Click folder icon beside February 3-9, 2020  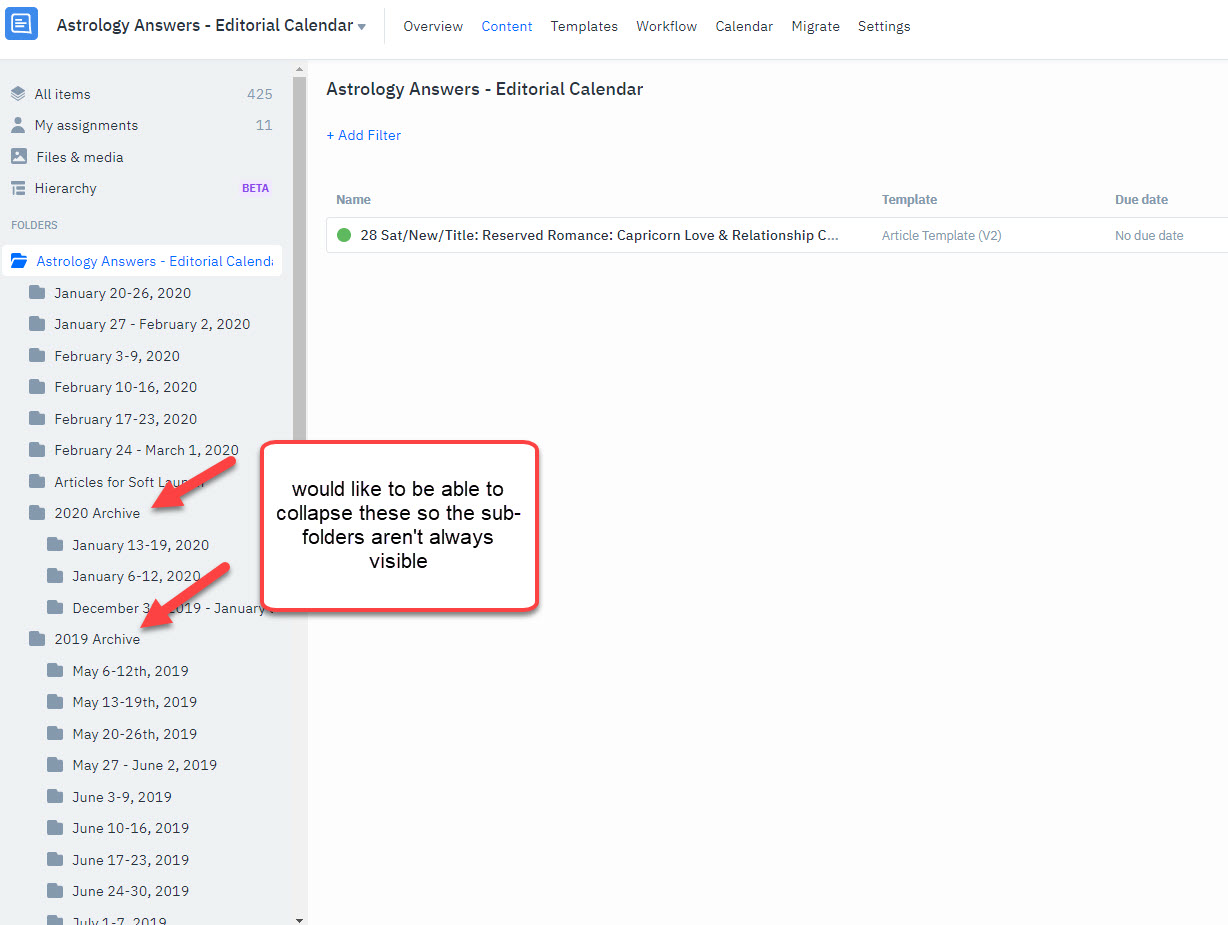coord(37,356)
